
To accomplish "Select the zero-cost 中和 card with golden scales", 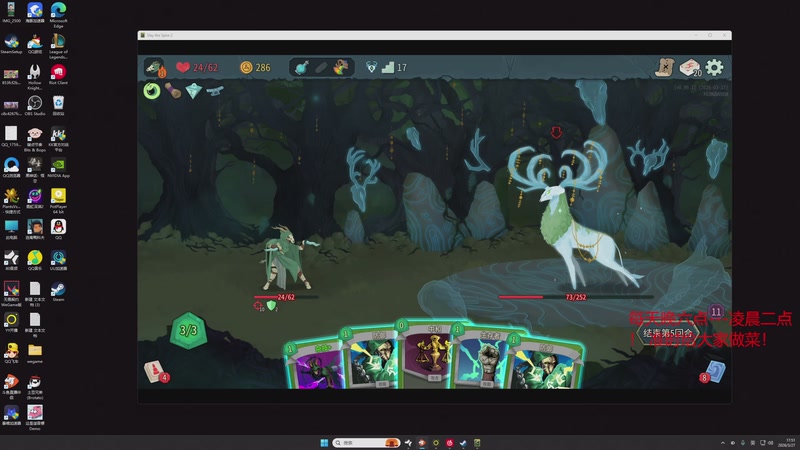I will pyautogui.click(x=429, y=353).
